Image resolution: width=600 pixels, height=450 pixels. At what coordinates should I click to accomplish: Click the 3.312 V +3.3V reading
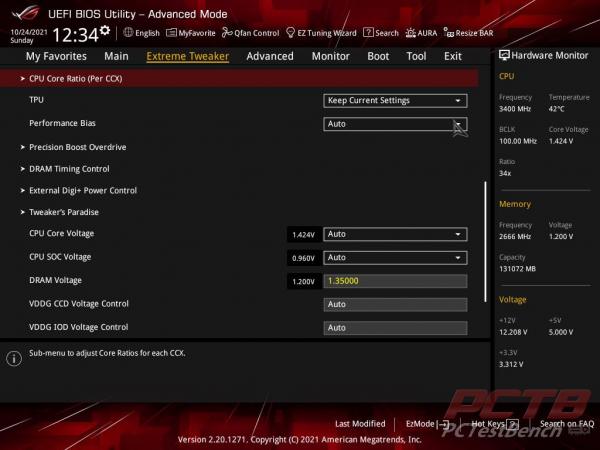click(511, 365)
